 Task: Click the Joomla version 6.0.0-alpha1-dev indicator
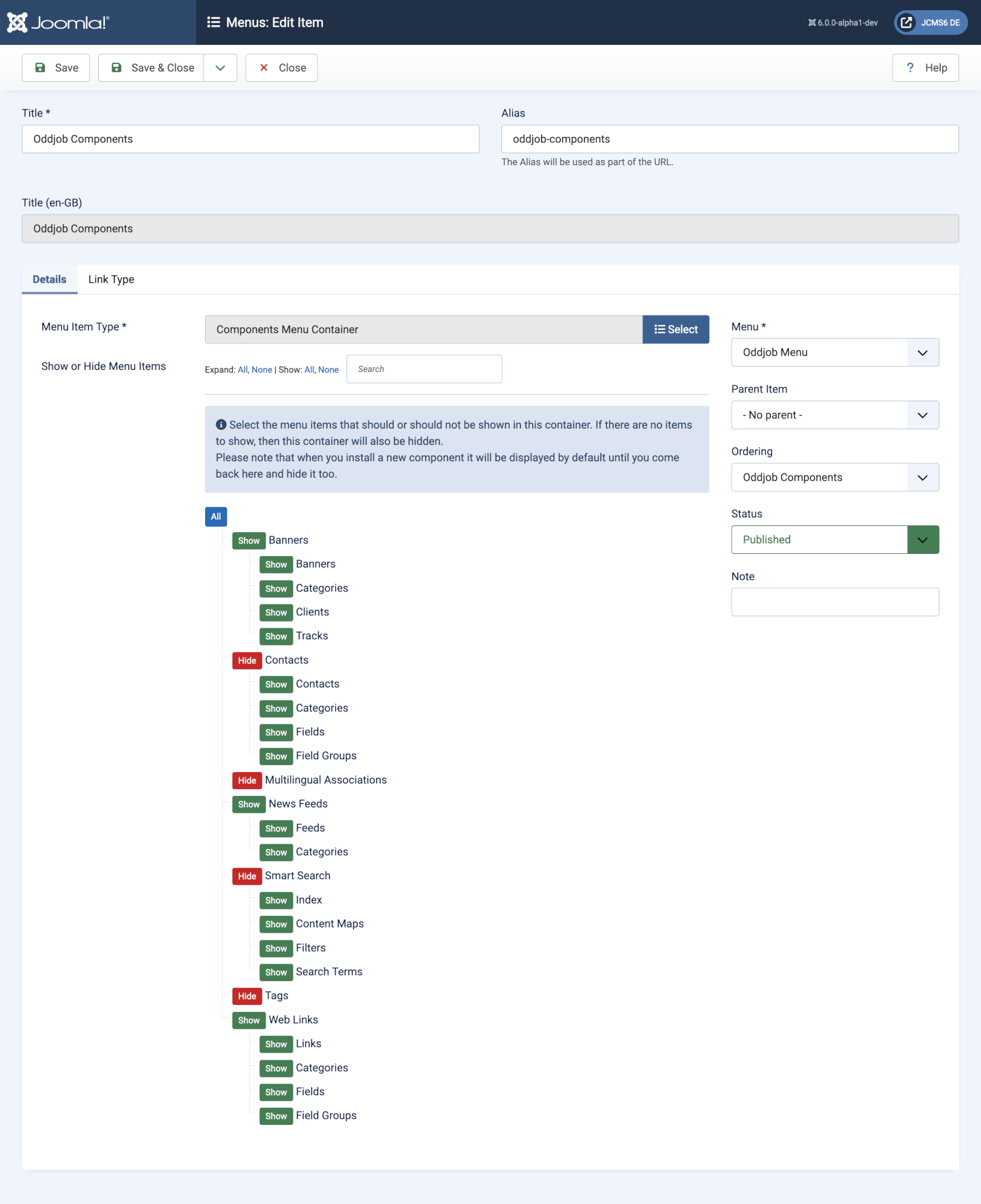point(843,22)
